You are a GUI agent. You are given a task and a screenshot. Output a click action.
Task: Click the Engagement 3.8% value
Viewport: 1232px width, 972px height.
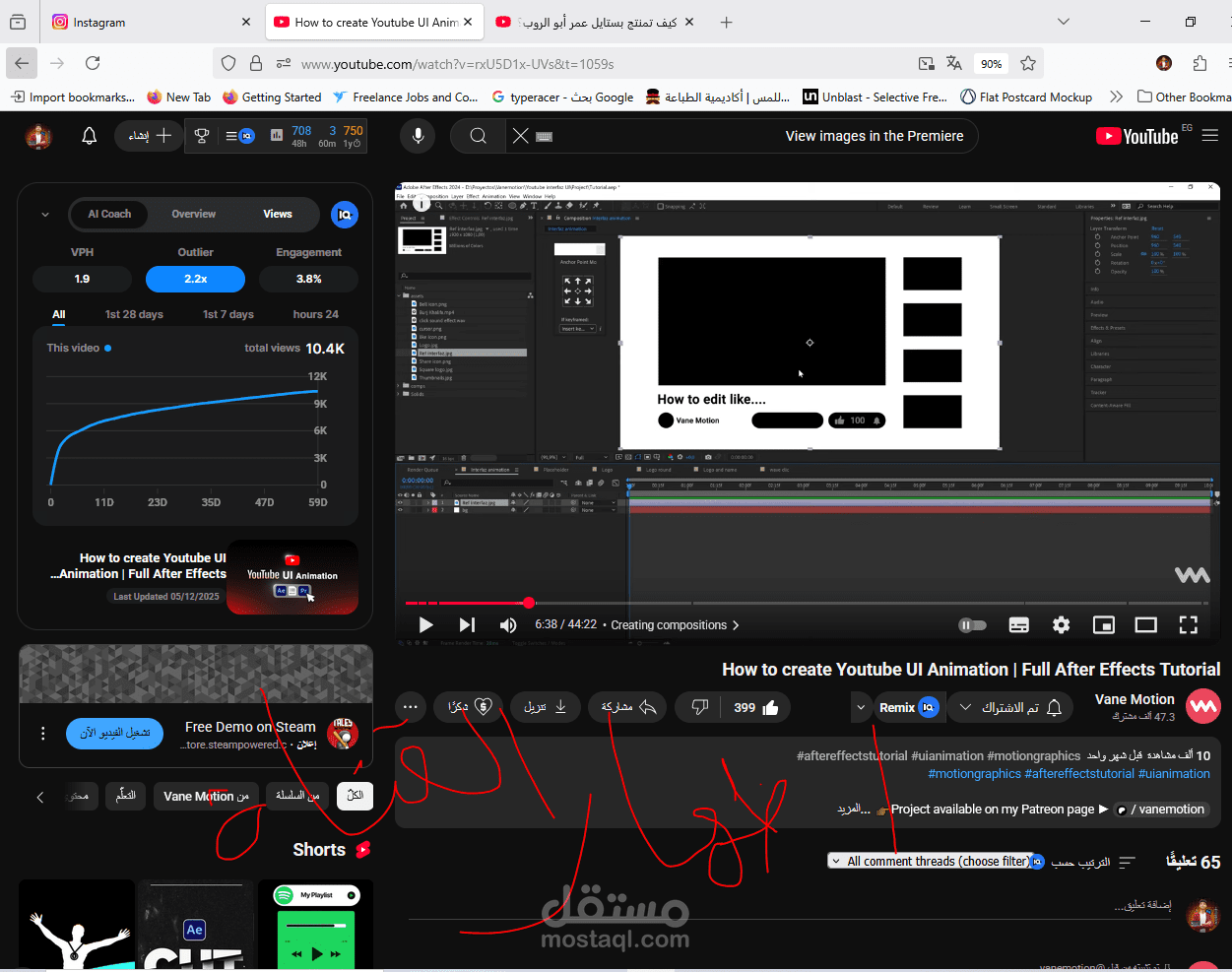(308, 279)
